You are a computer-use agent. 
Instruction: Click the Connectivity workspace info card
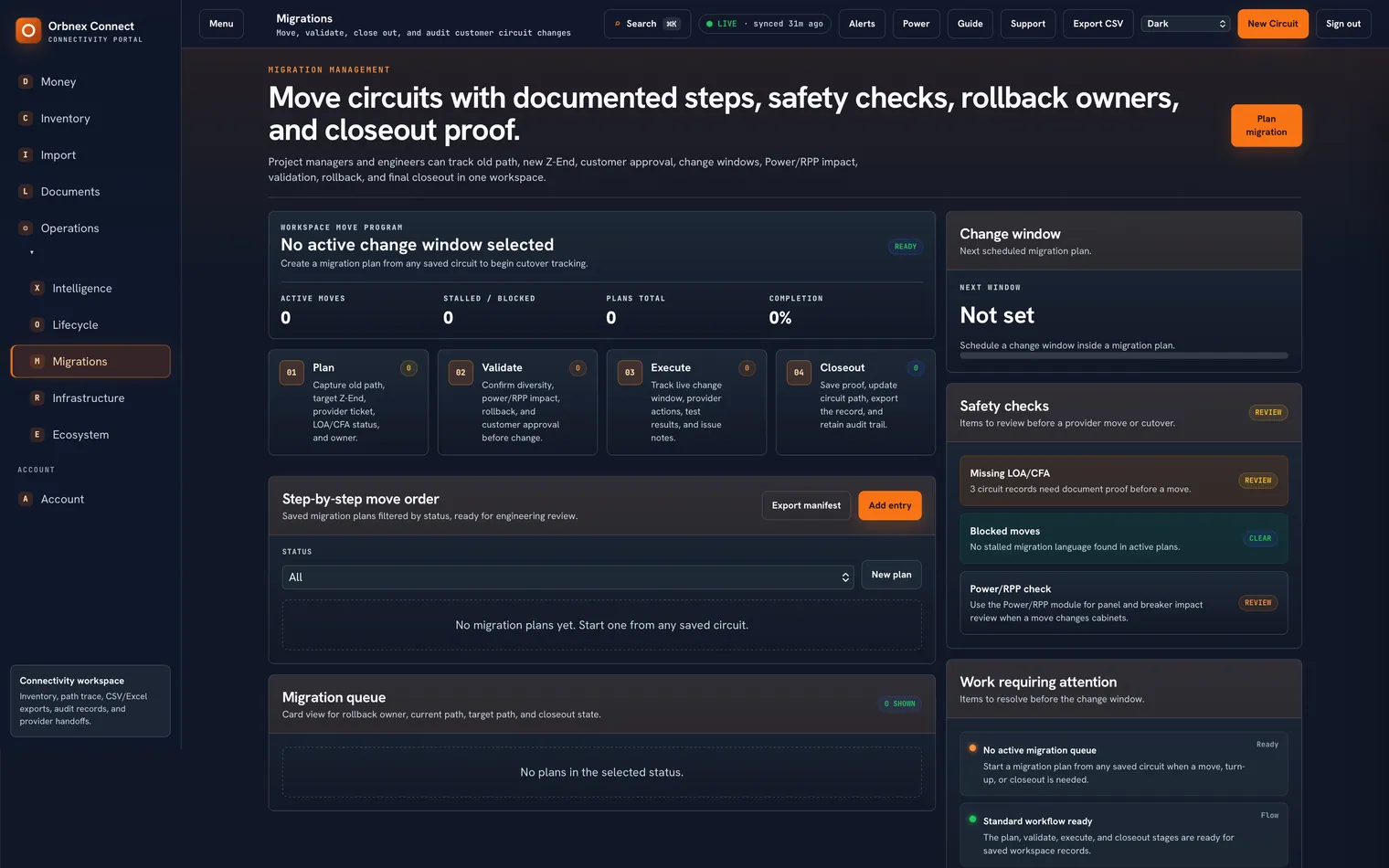coord(90,701)
